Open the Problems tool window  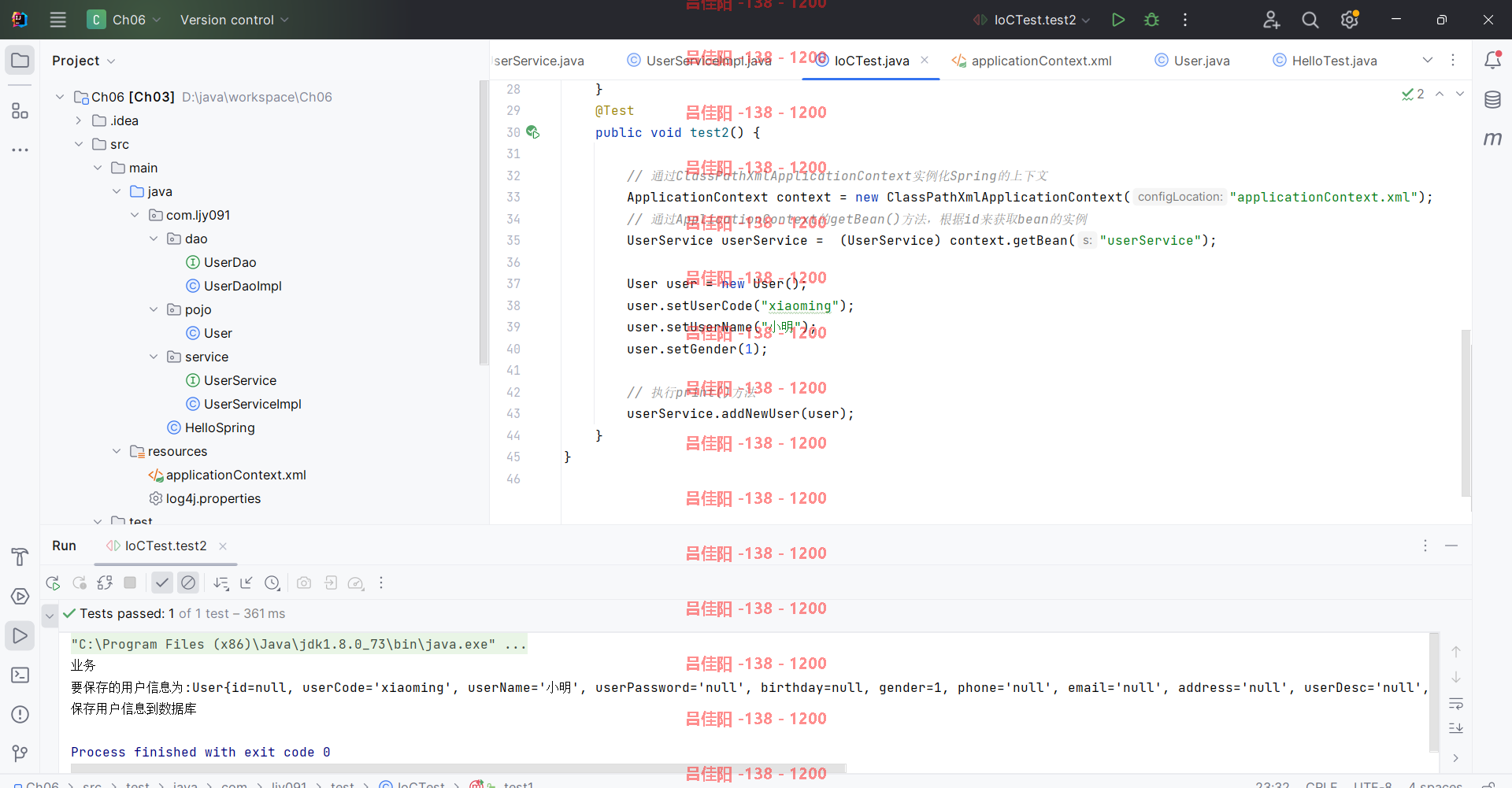coord(20,715)
